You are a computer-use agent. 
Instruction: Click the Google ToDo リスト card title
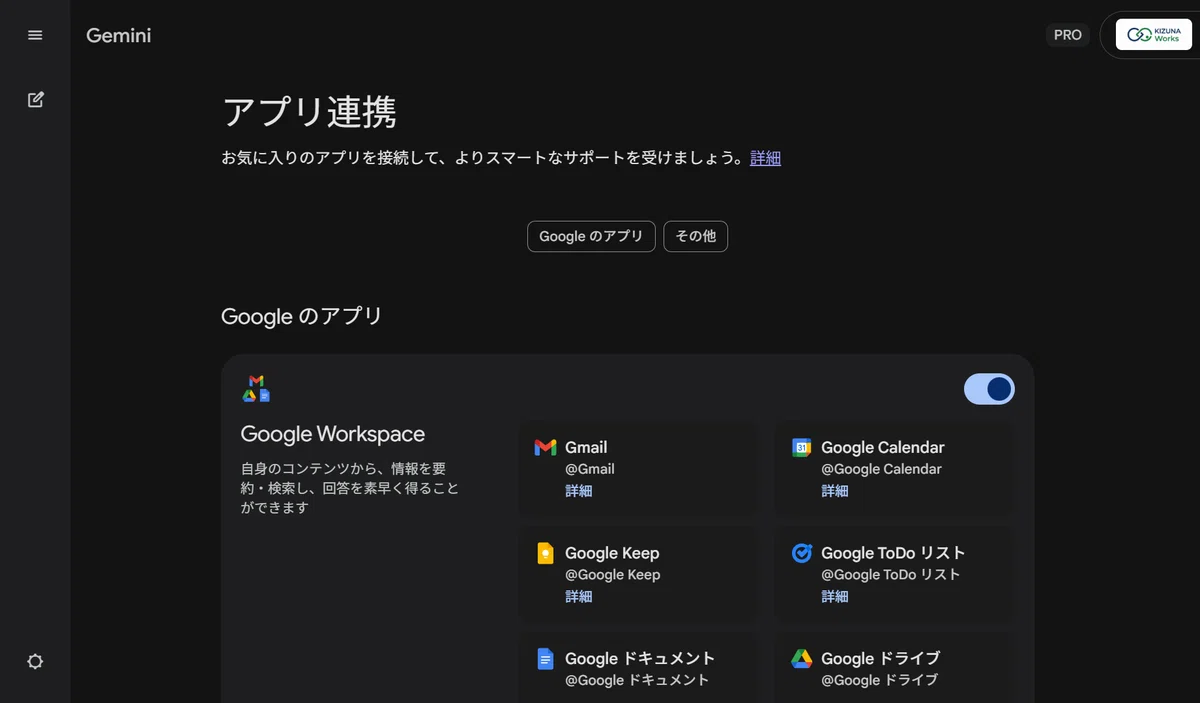[893, 553]
